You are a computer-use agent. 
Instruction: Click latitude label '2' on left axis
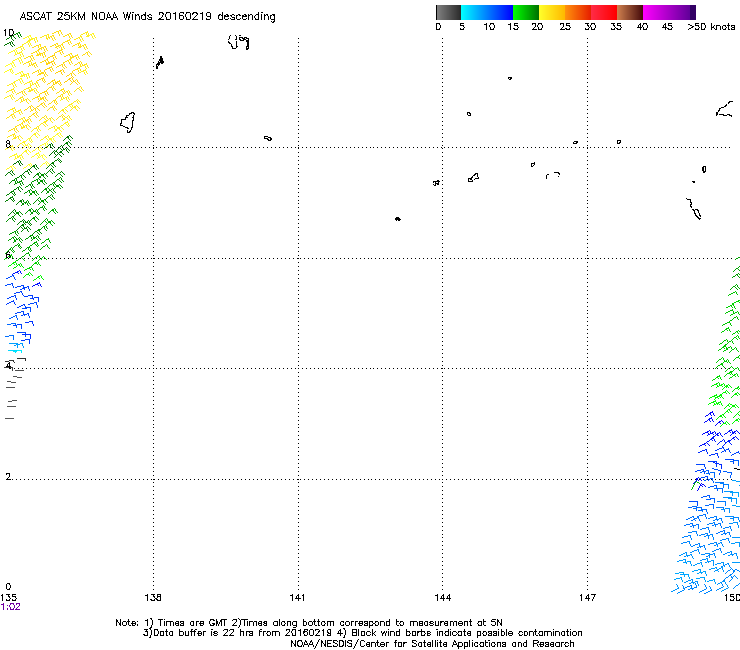coord(8,476)
